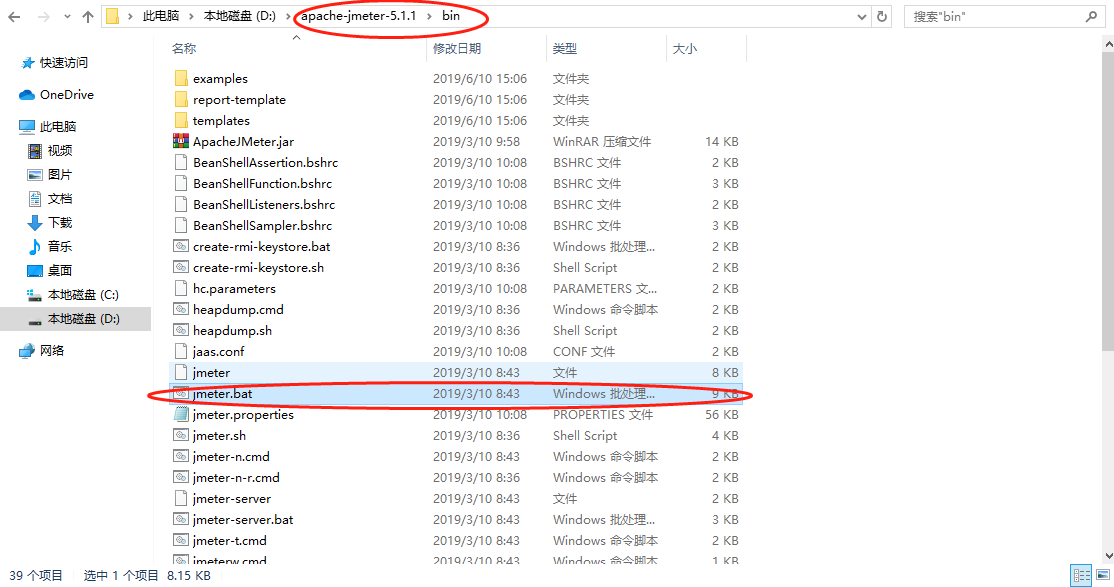Click the refresh button in address bar
Image resolution: width=1114 pixels, height=587 pixels.
pyautogui.click(x=882, y=16)
